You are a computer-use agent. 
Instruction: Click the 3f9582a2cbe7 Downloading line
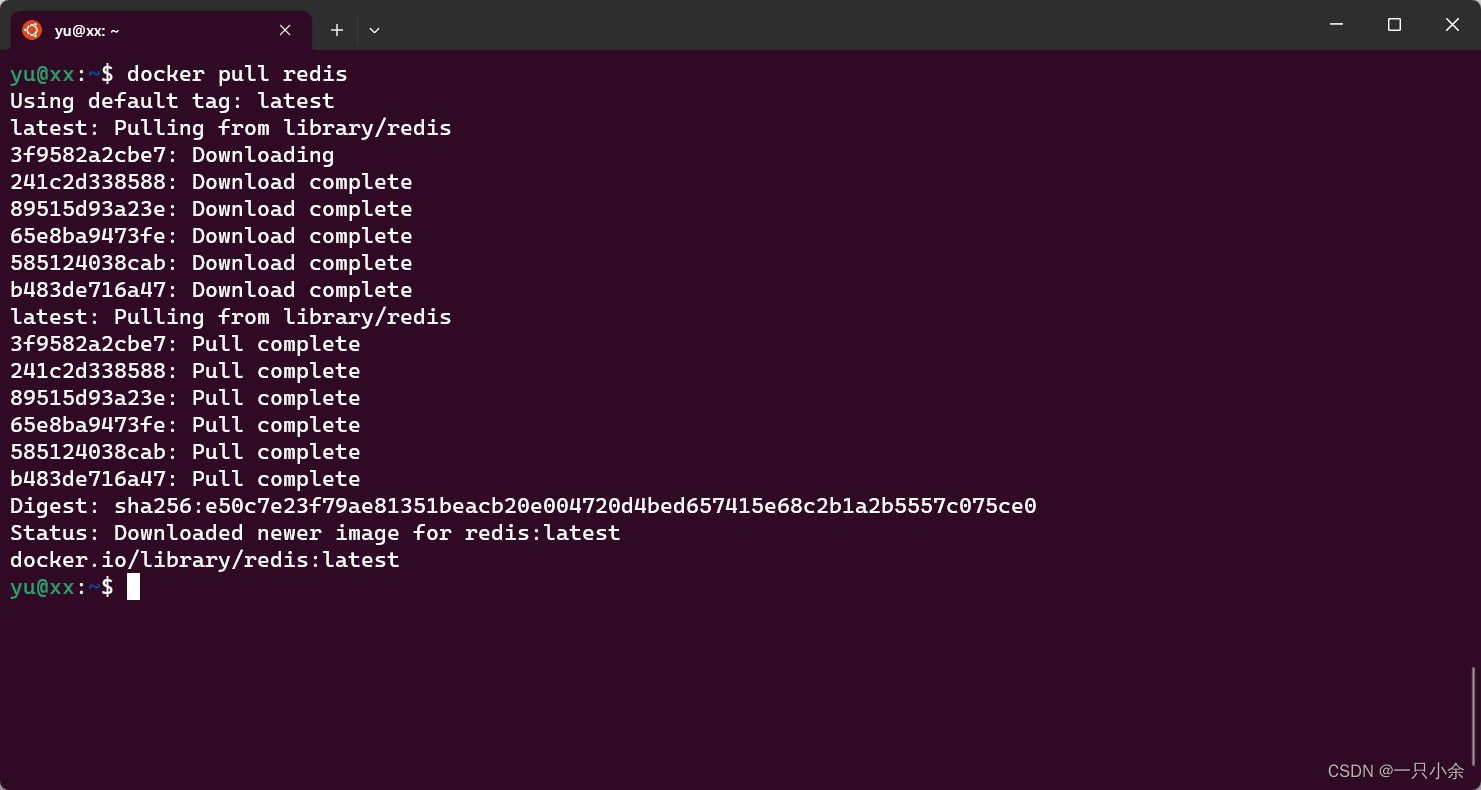click(x=172, y=155)
